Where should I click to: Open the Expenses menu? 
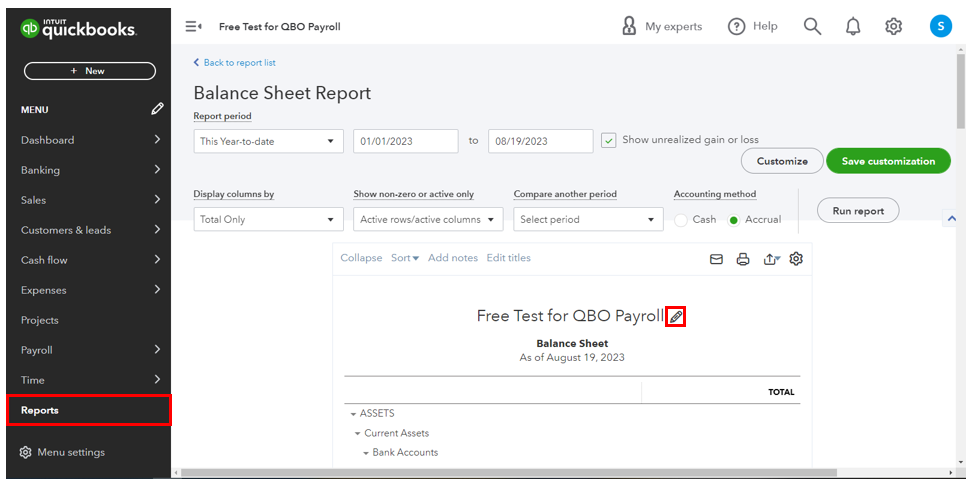pyautogui.click(x=88, y=289)
